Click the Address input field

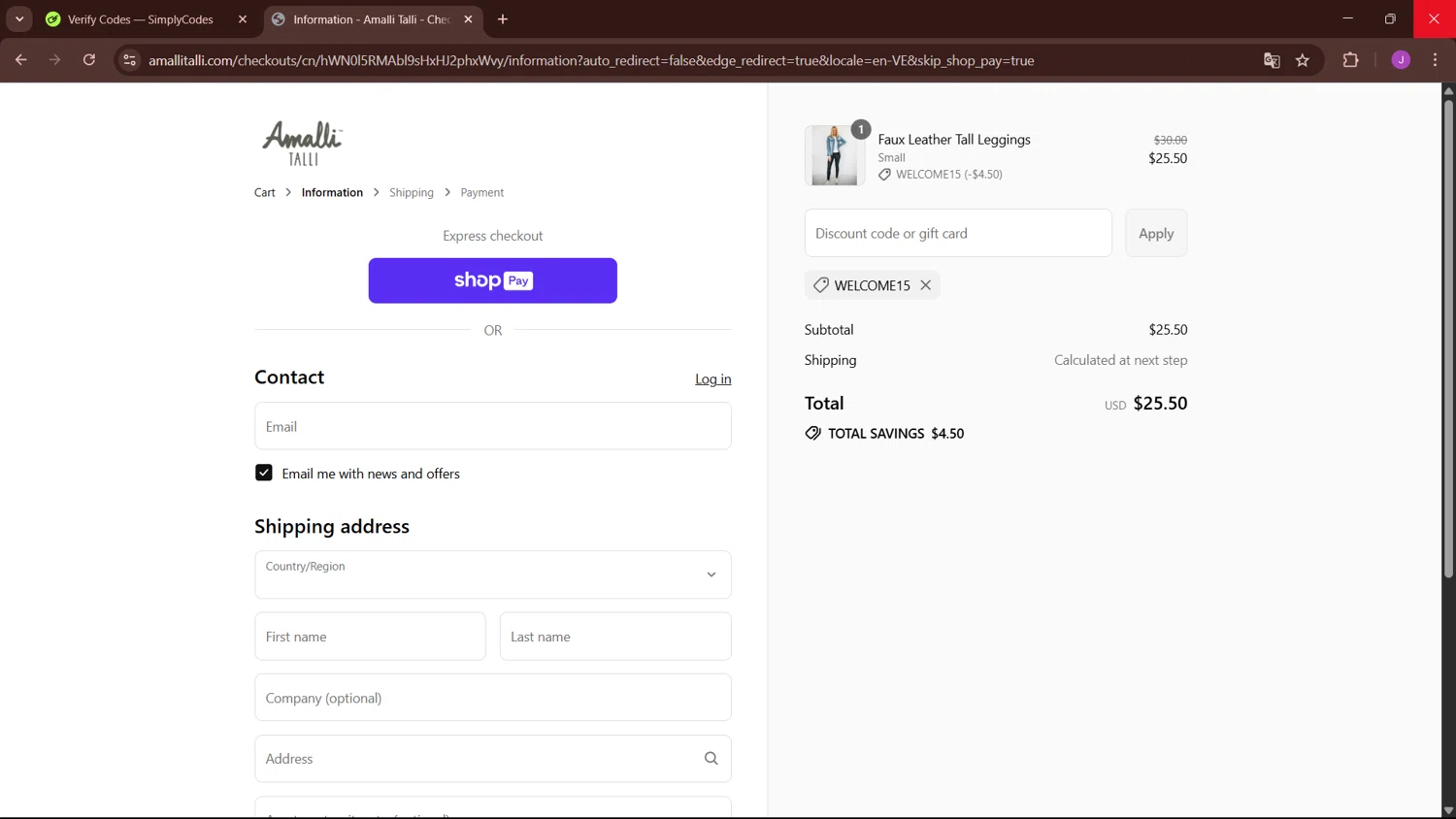[x=493, y=759]
